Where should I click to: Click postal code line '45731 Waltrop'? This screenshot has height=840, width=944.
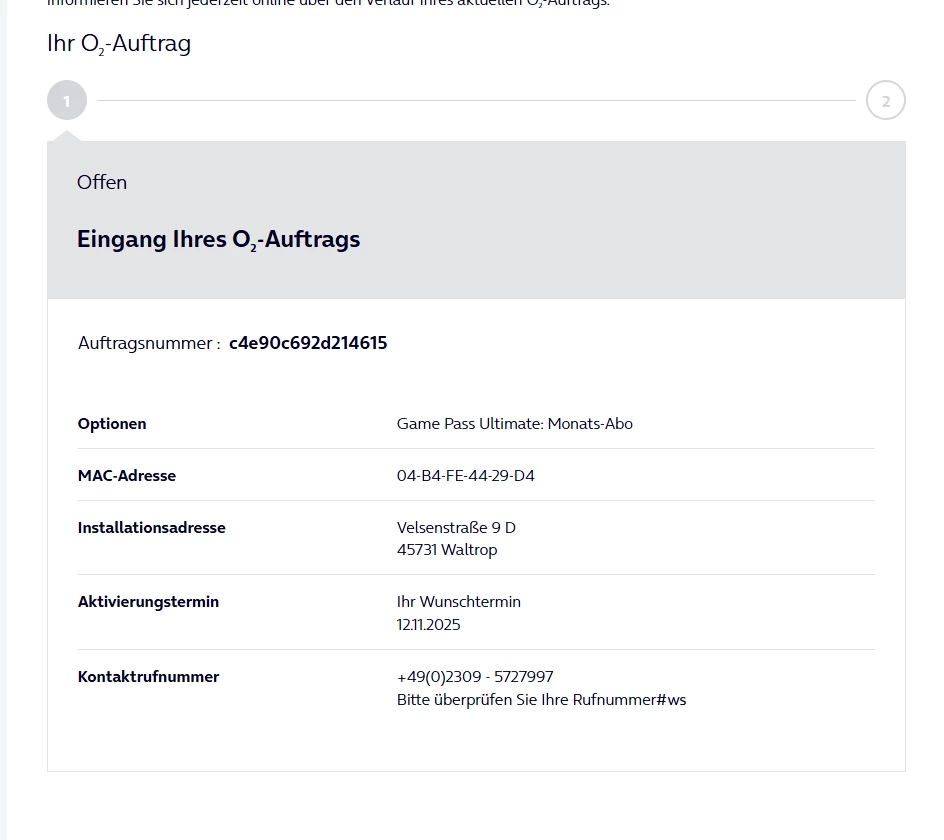tap(447, 550)
